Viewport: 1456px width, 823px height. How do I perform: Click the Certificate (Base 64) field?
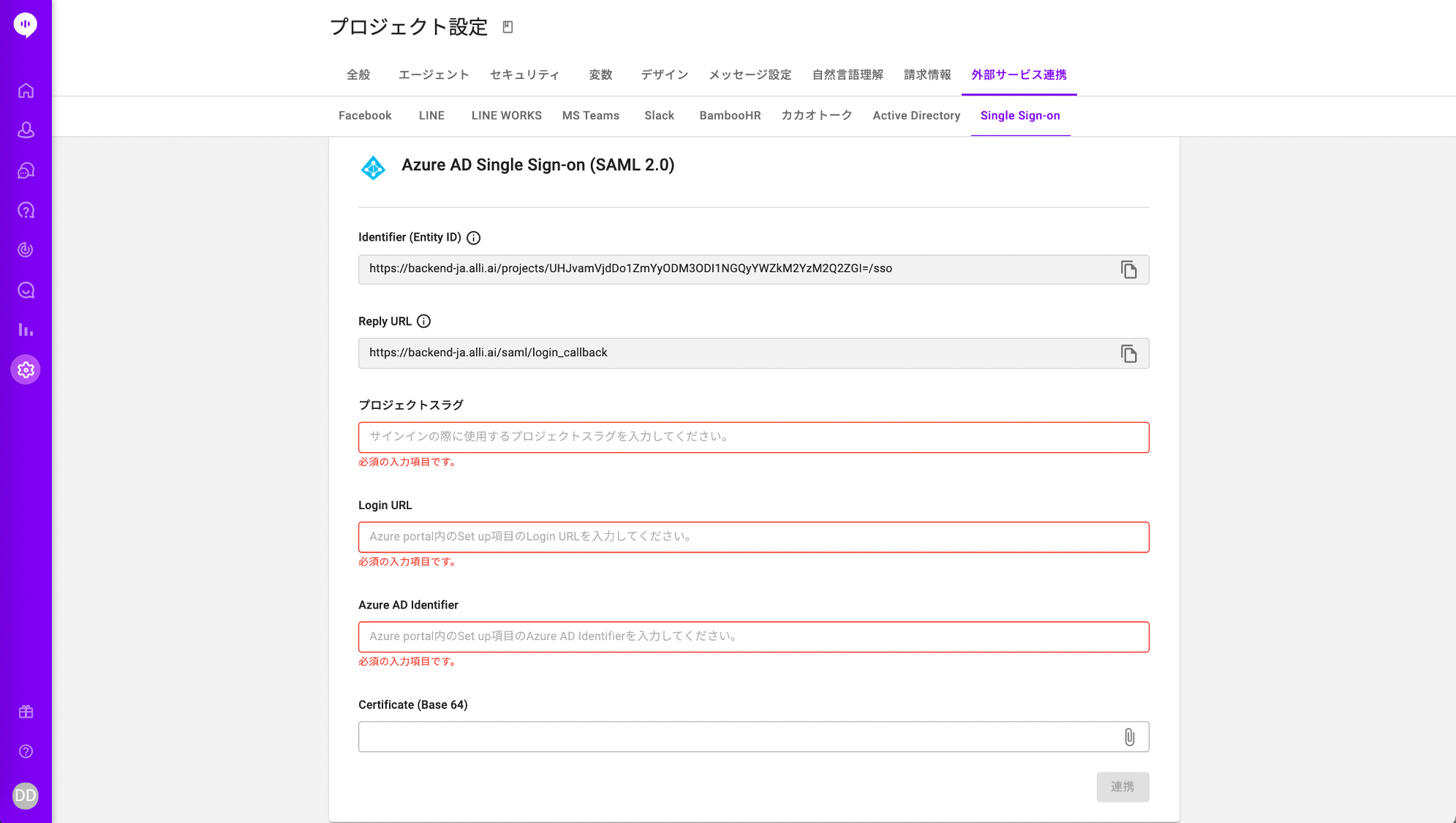[753, 737]
